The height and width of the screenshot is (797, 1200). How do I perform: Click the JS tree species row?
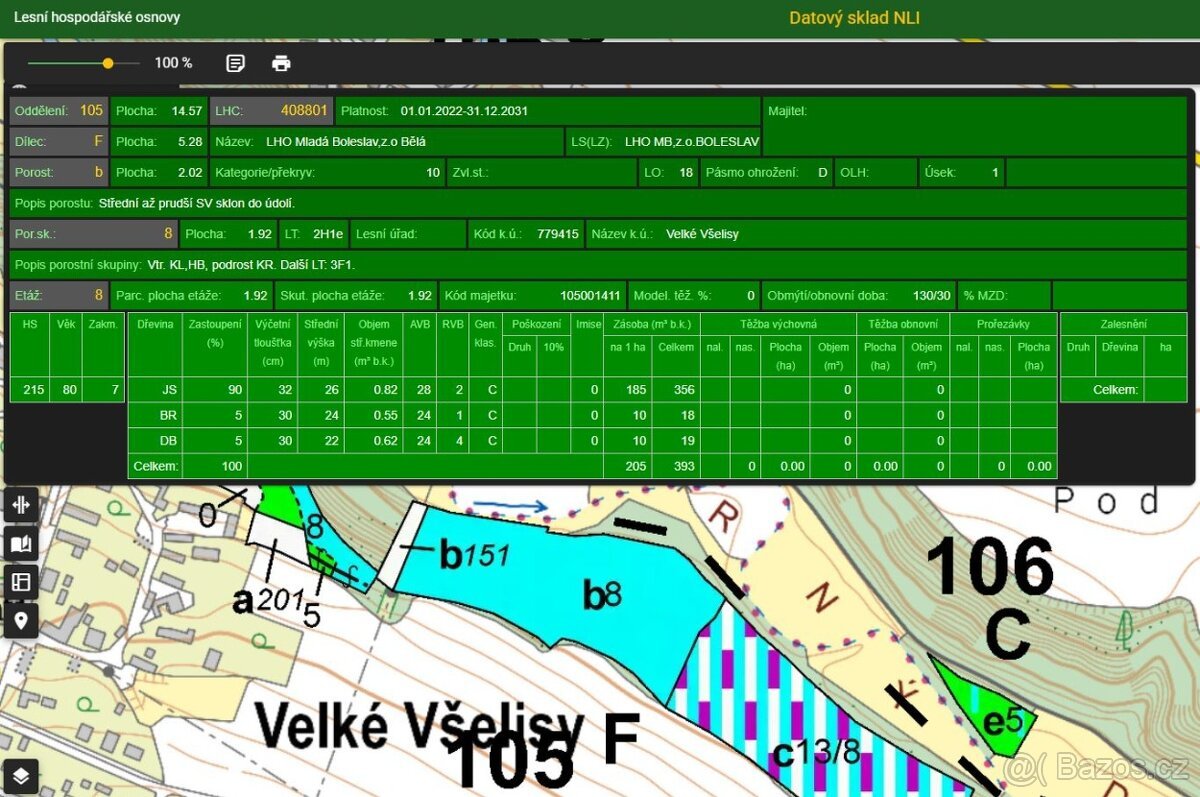(x=592, y=389)
